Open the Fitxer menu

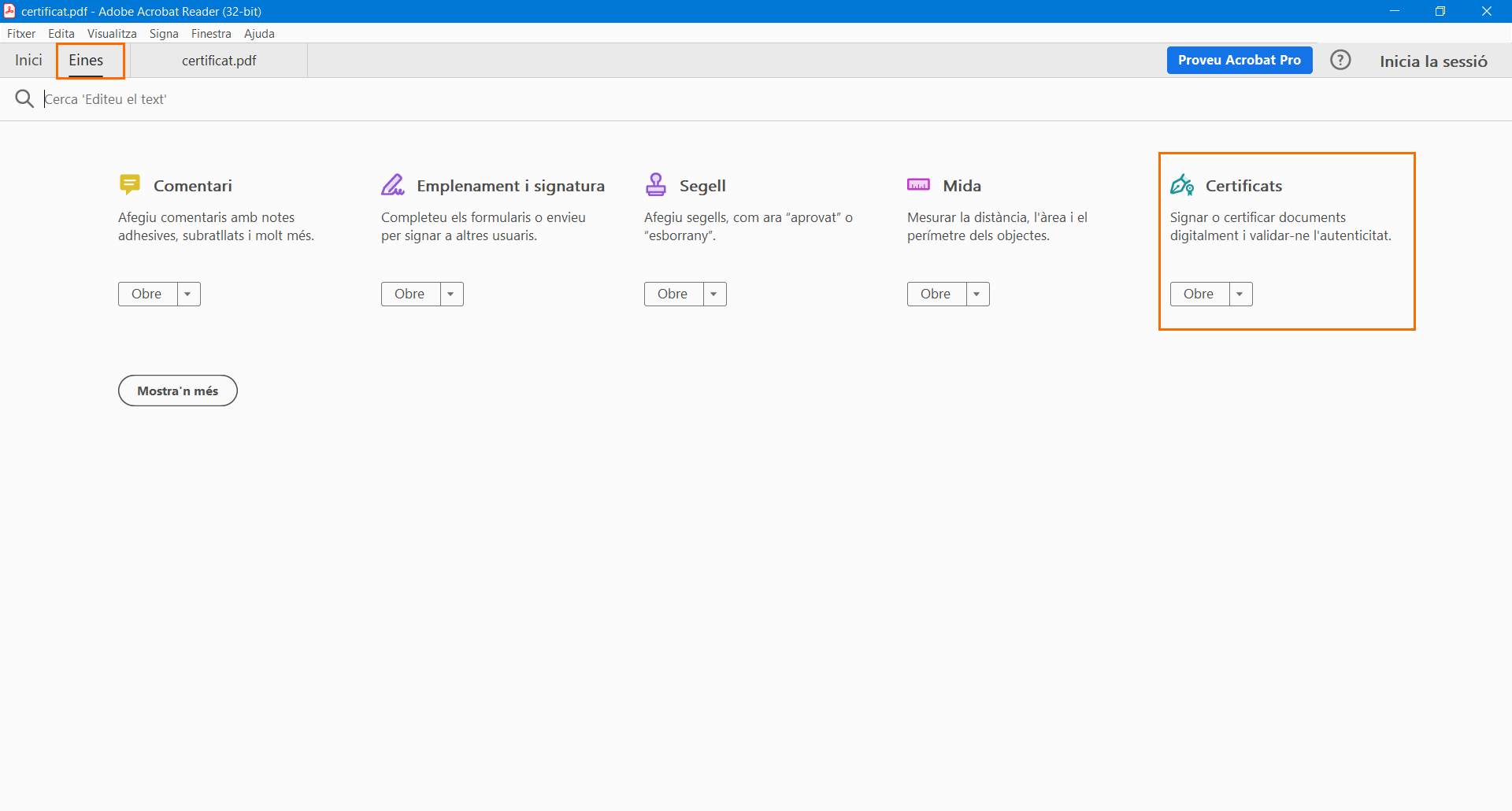[21, 34]
